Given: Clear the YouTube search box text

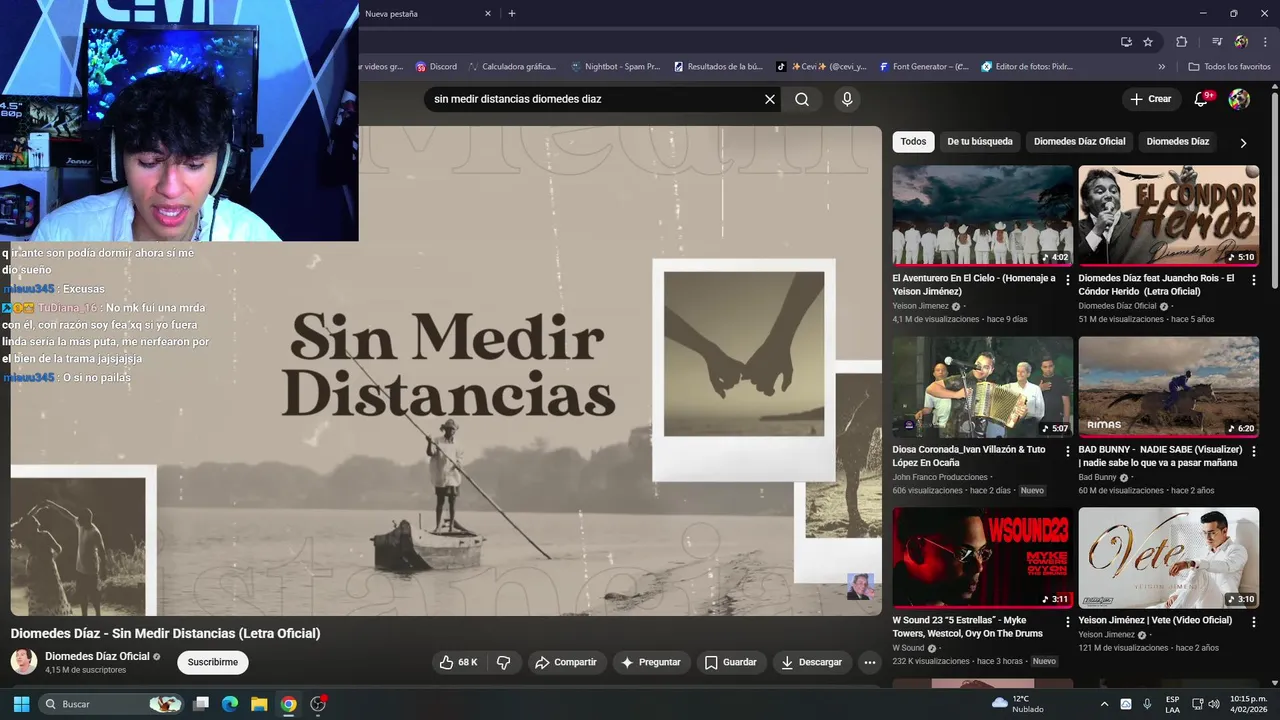Looking at the screenshot, I should (770, 99).
